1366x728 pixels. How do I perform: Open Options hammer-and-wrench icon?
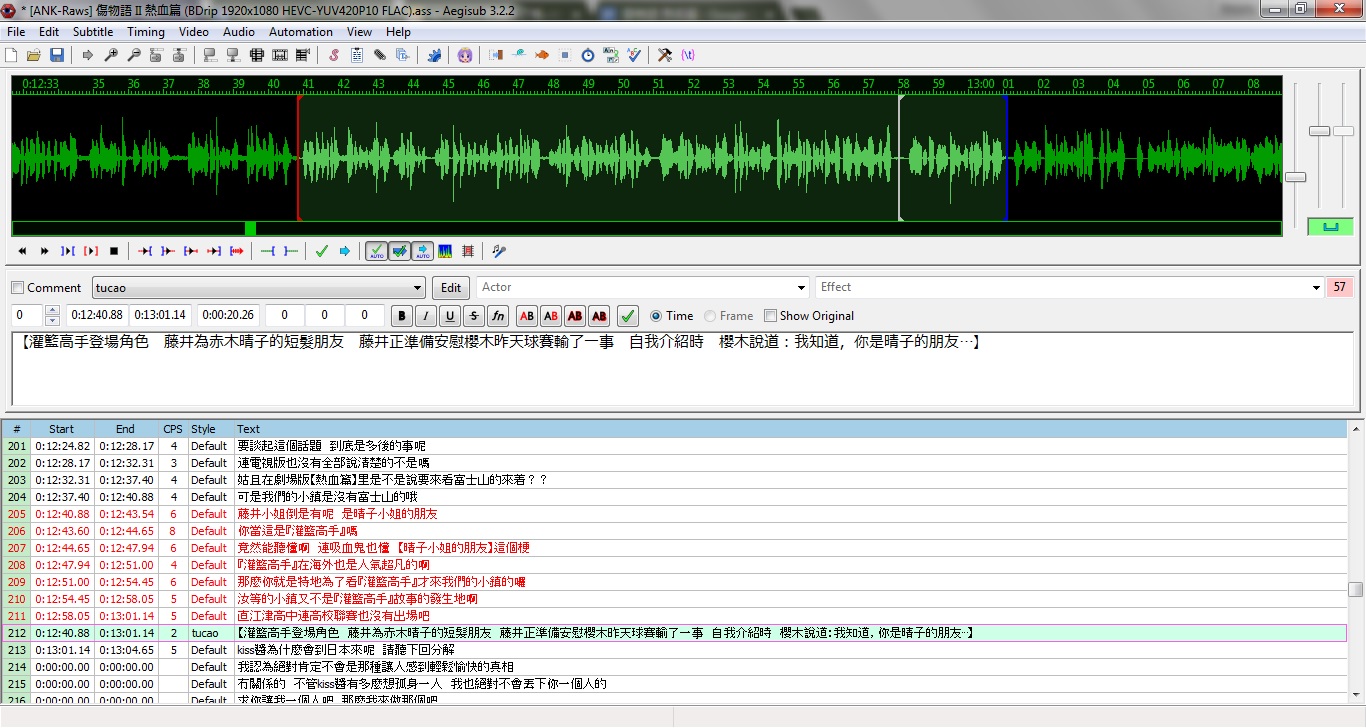(x=665, y=55)
